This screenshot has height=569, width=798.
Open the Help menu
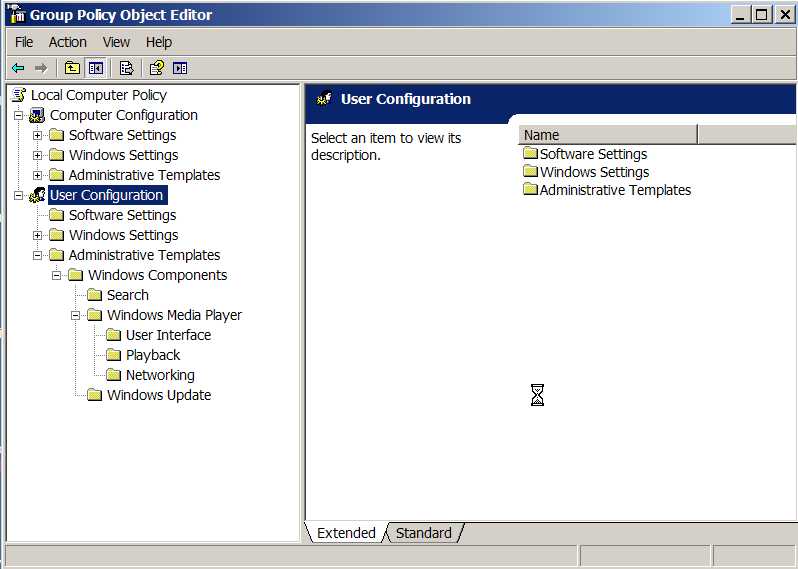(159, 42)
